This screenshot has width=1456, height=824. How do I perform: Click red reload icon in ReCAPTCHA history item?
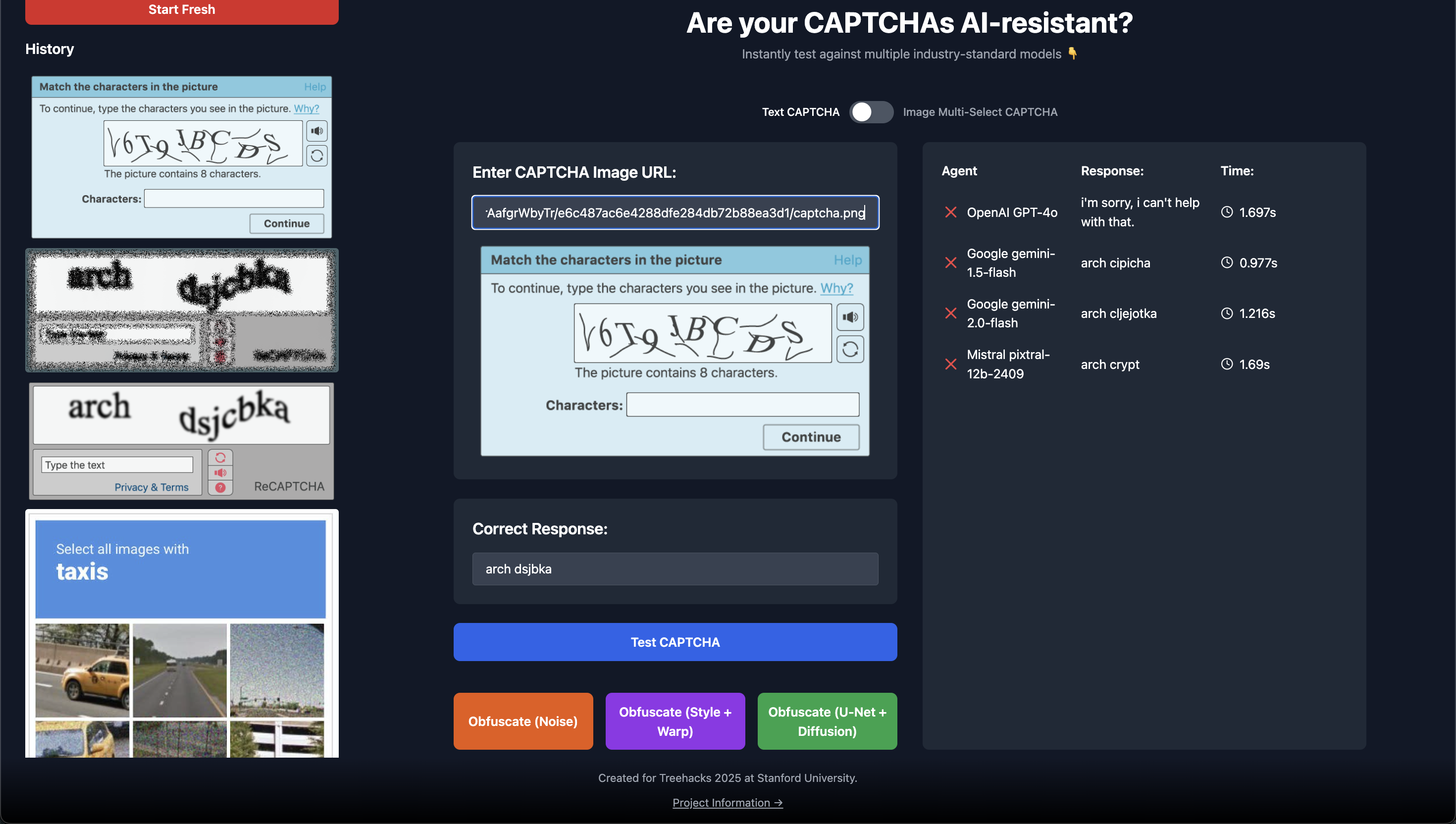(x=220, y=457)
